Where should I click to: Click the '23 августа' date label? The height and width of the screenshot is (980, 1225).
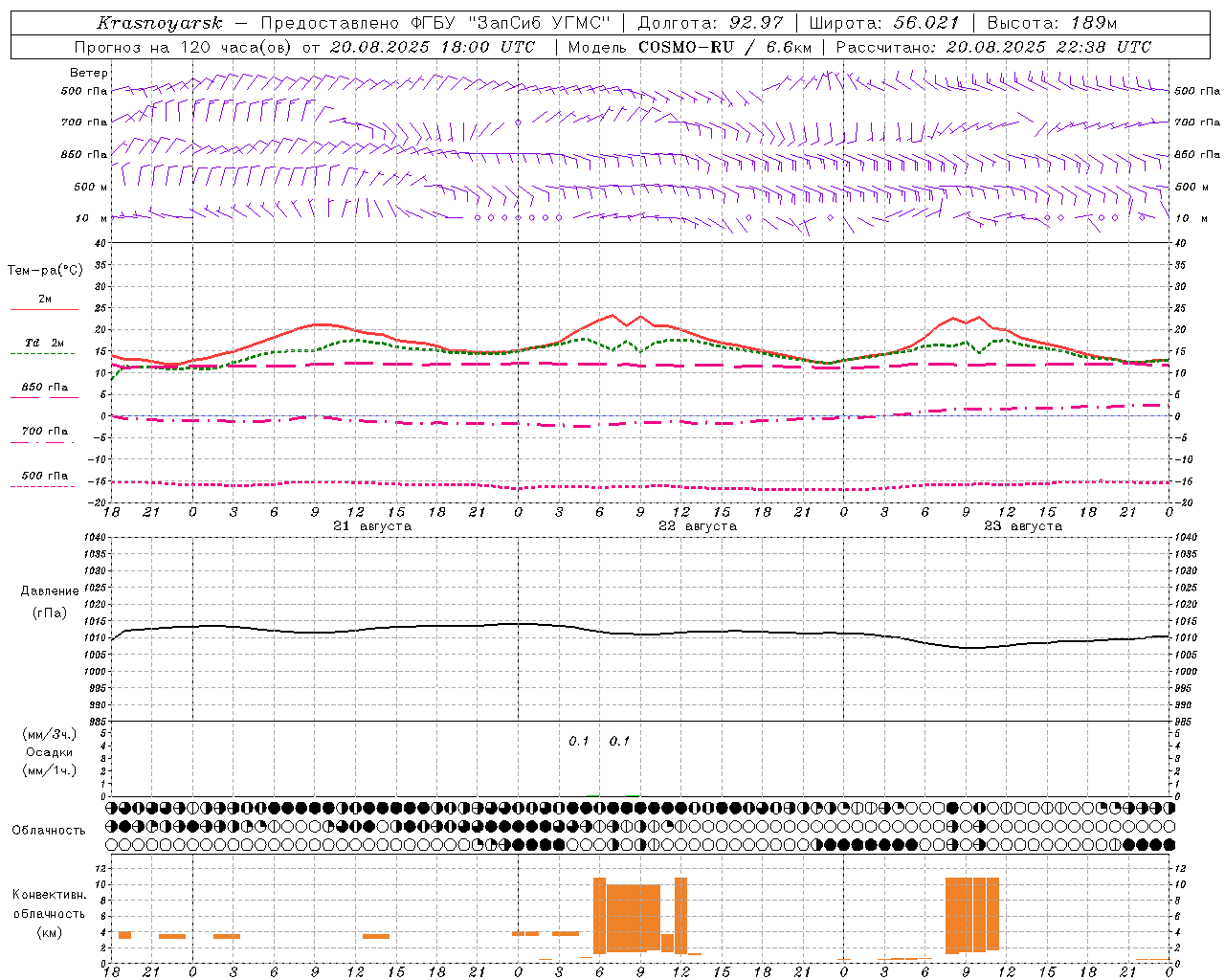point(1023,526)
